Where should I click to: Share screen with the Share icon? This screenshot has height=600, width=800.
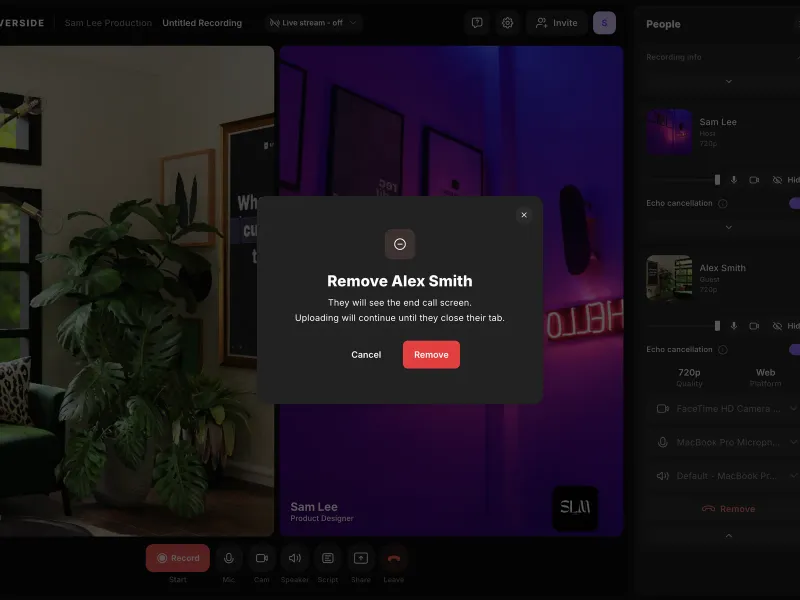(361, 558)
